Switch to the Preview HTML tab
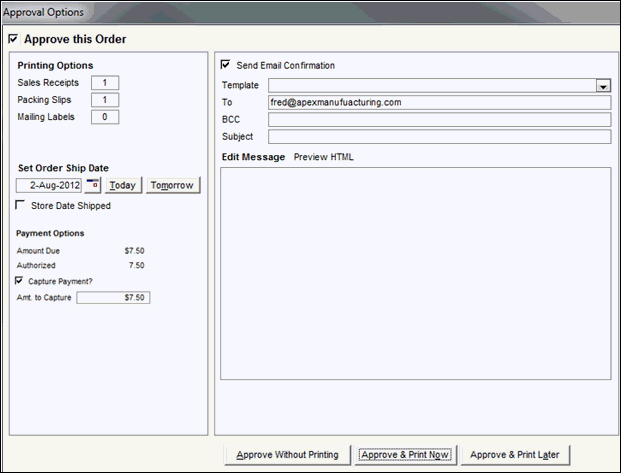621x473 pixels. tap(323, 157)
